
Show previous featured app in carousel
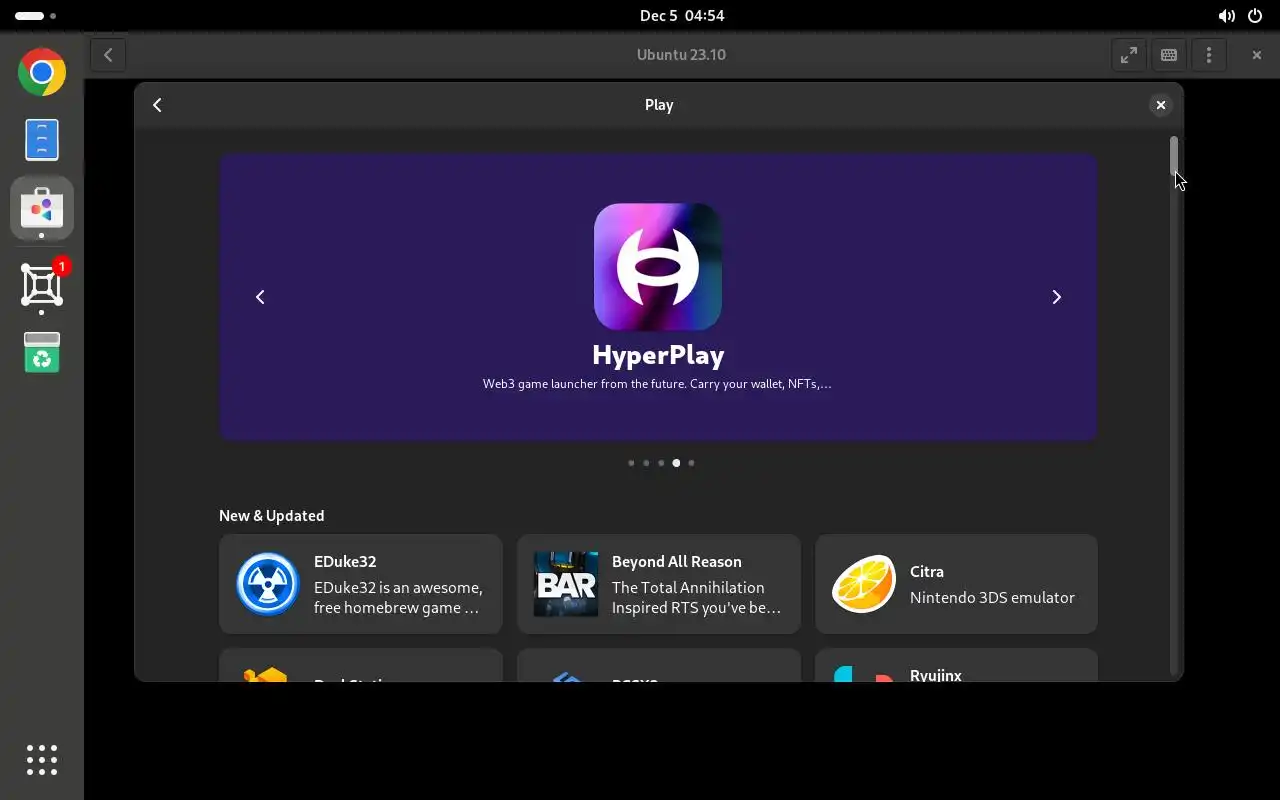click(x=260, y=297)
